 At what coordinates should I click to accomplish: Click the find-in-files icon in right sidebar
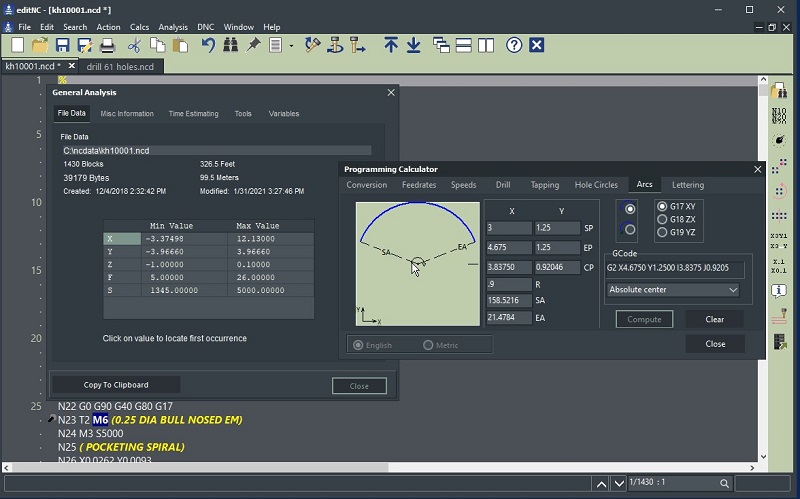pos(779,91)
